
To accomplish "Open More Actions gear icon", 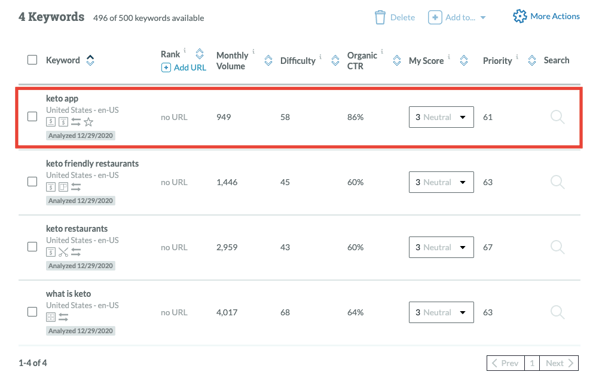I will [x=519, y=16].
